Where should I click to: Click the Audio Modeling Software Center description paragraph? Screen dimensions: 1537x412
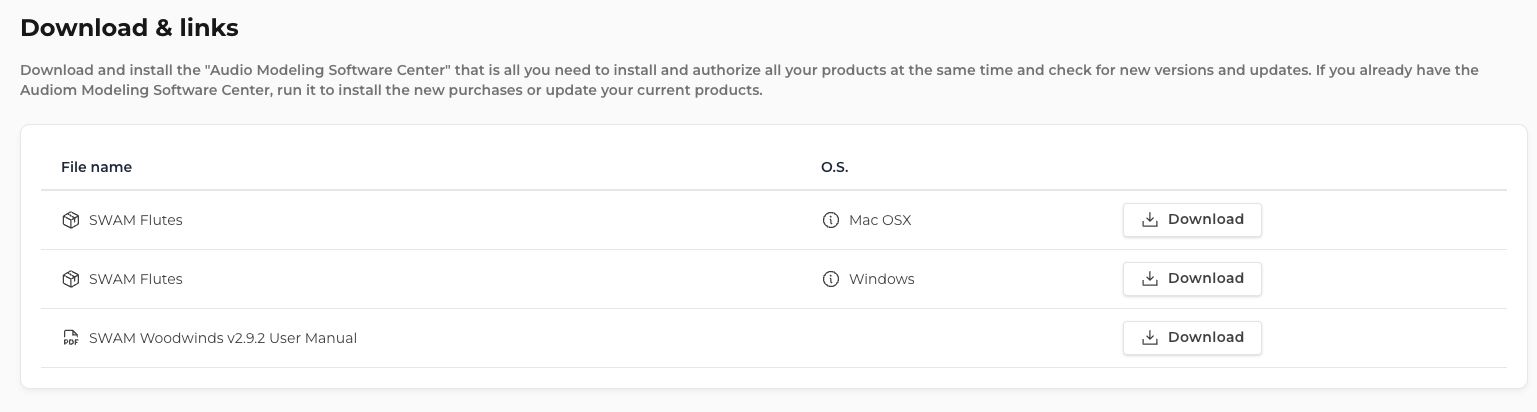click(749, 80)
